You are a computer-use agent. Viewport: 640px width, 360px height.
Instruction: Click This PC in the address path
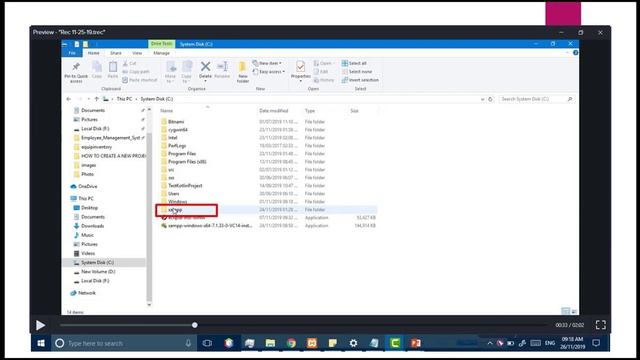[124, 99]
